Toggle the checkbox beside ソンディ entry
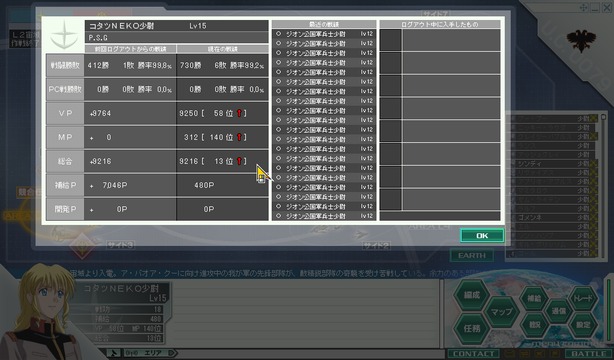The height and width of the screenshot is (360, 614). [593, 163]
